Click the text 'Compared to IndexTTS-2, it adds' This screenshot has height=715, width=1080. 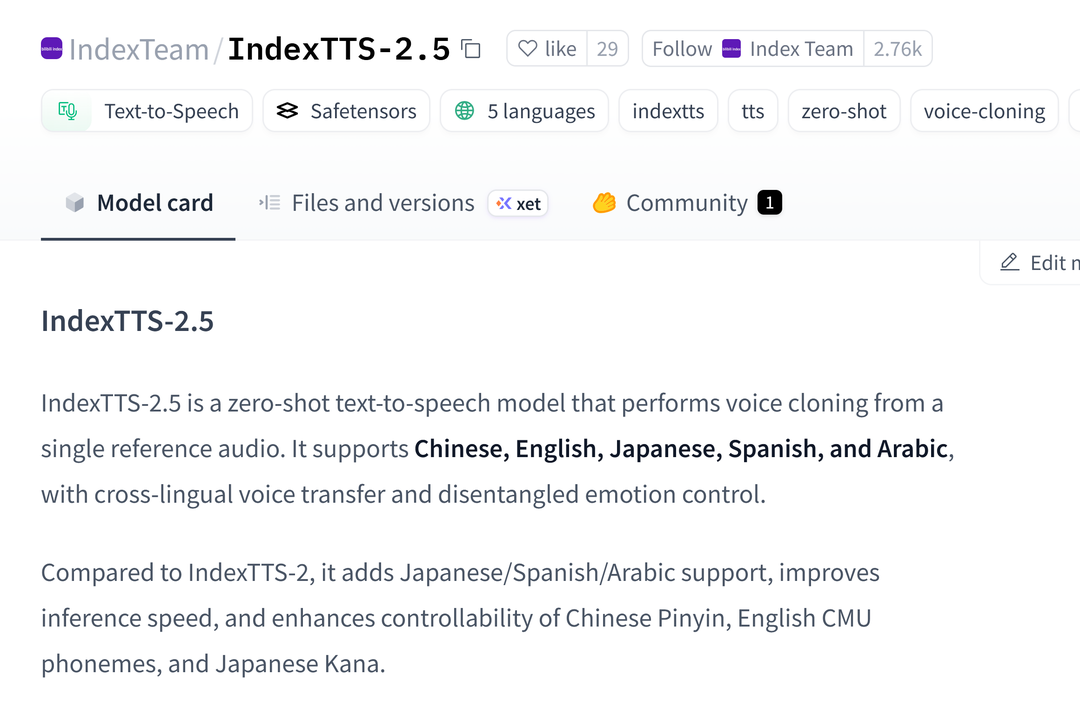[x=218, y=573]
